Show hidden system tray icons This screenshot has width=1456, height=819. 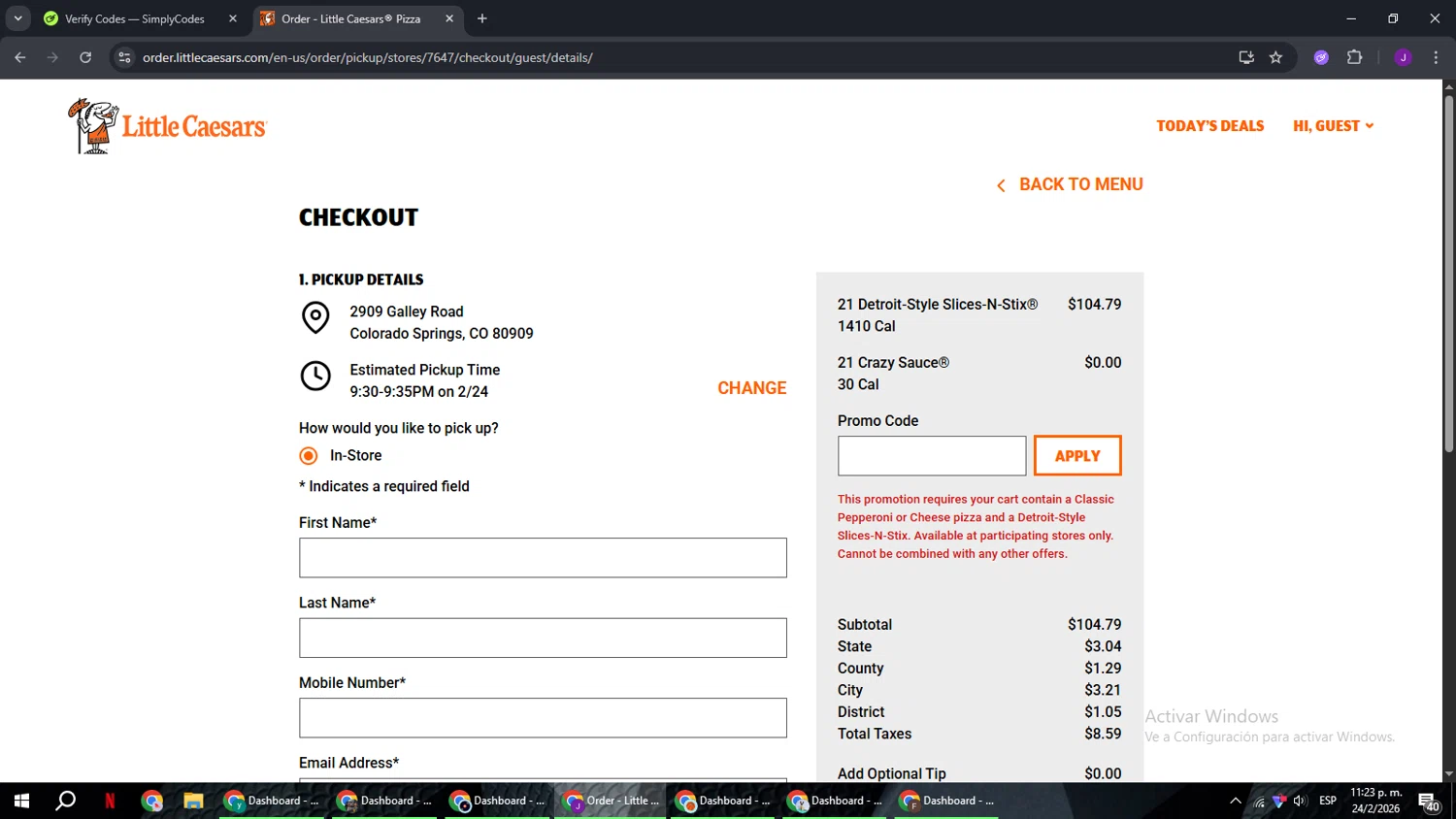tap(1235, 801)
